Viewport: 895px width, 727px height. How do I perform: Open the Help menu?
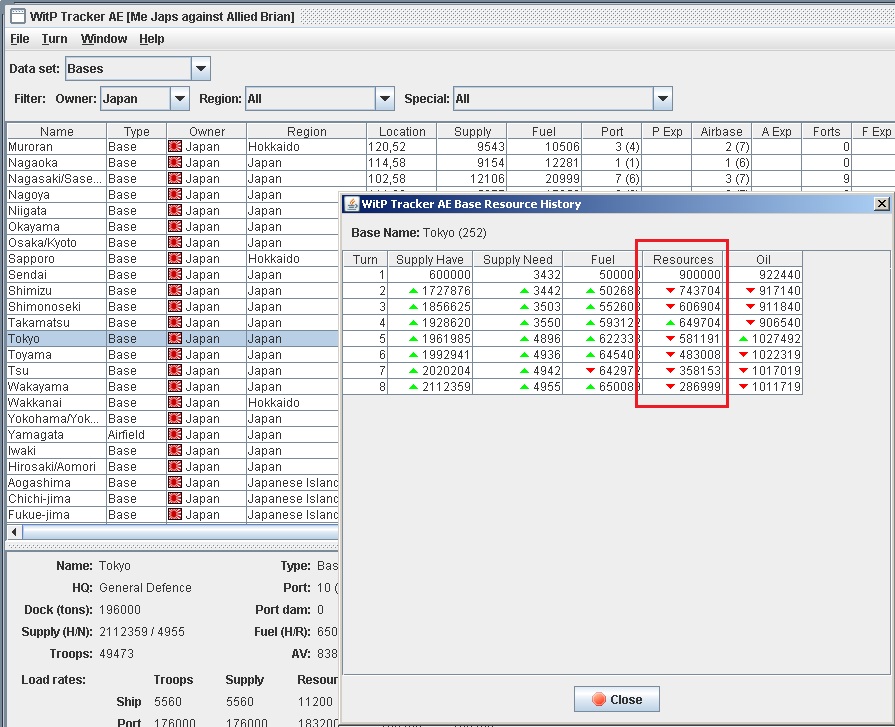(152, 39)
